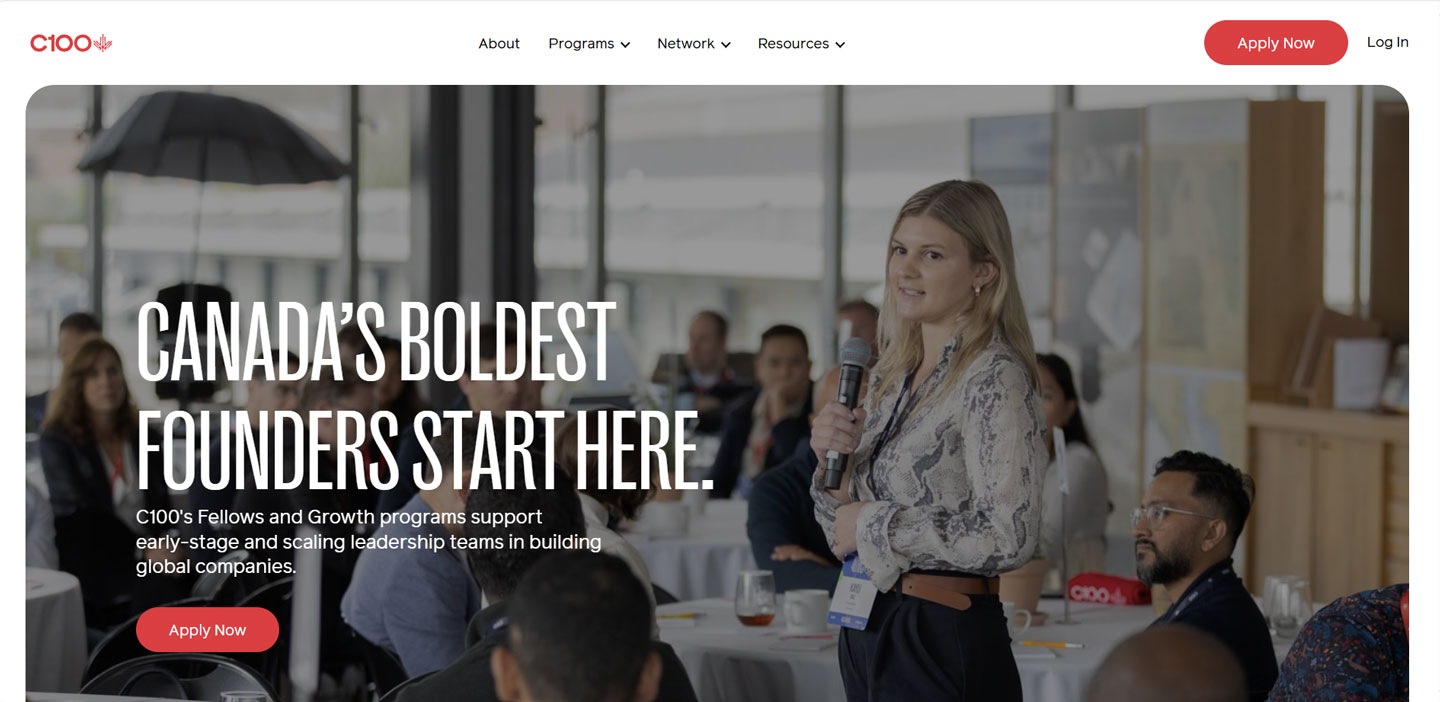Open the About page
Image resolution: width=1440 pixels, height=702 pixels.
point(499,43)
